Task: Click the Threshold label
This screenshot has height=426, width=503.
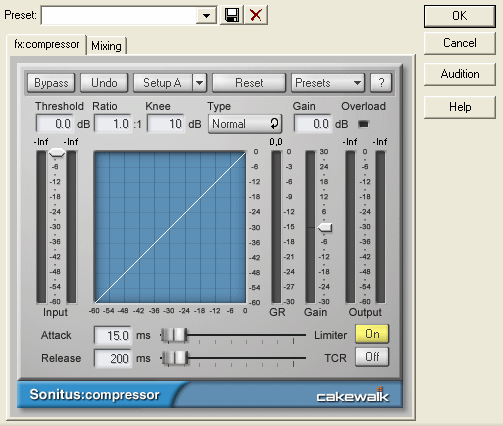Action: [59, 106]
